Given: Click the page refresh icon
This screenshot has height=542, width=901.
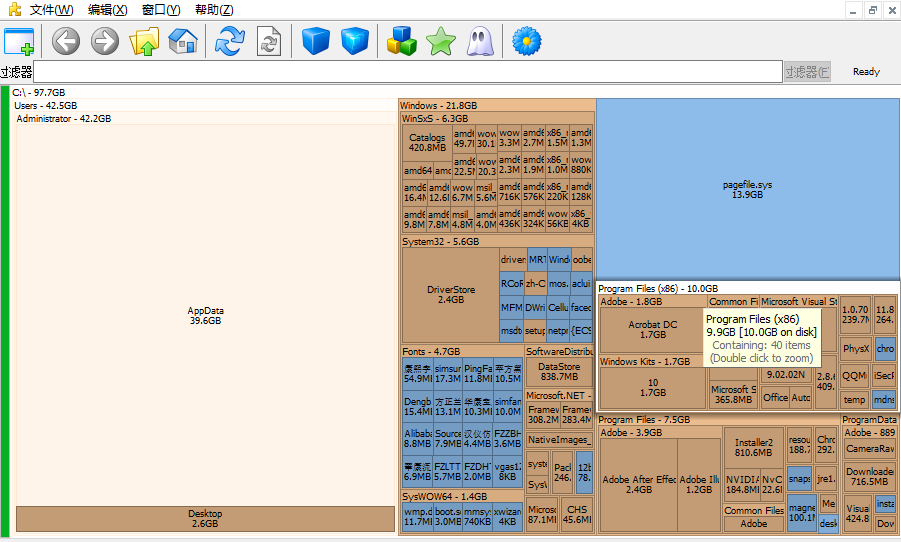Looking at the screenshot, I should [x=268, y=41].
